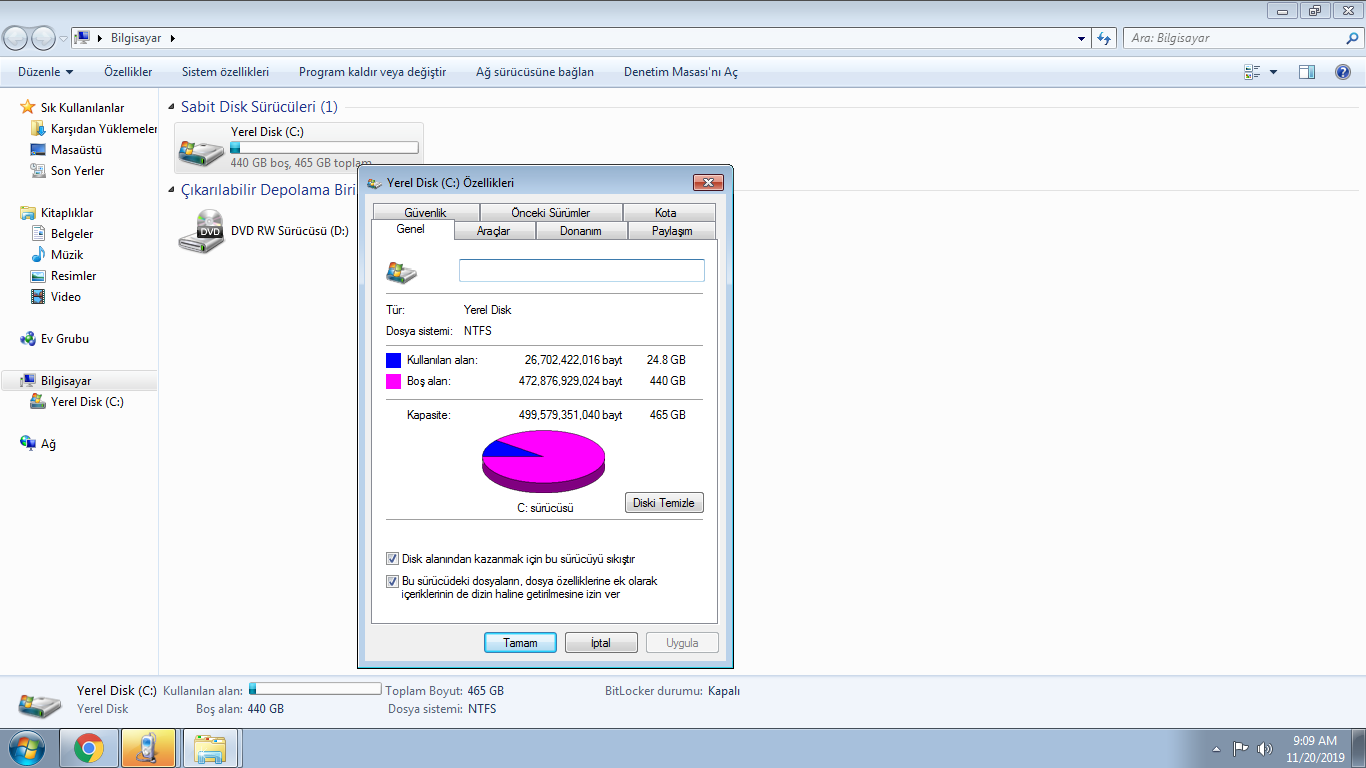Select the Genel tab
The width and height of the screenshot is (1366, 768).
point(411,229)
